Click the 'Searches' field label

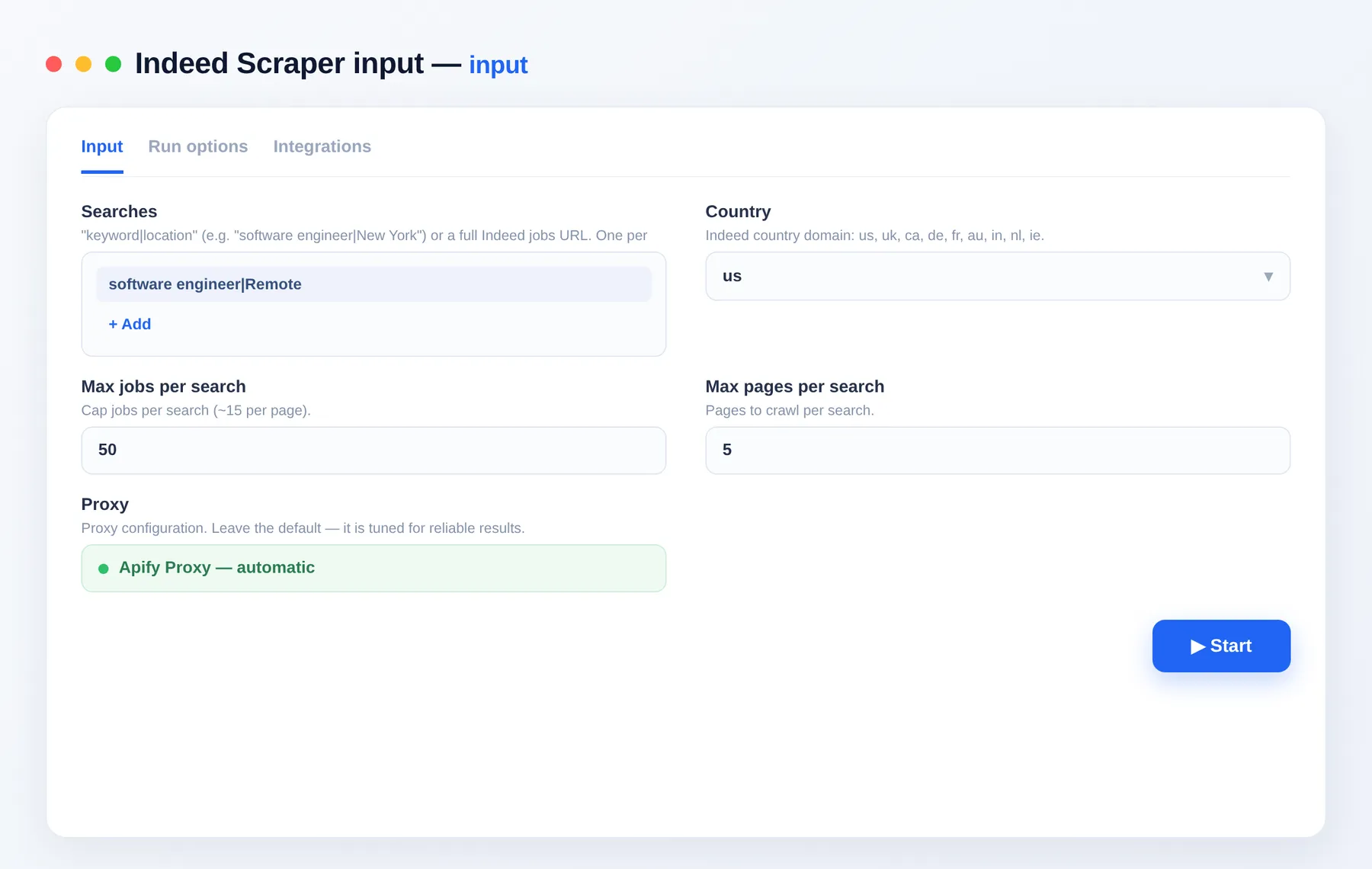(x=119, y=212)
